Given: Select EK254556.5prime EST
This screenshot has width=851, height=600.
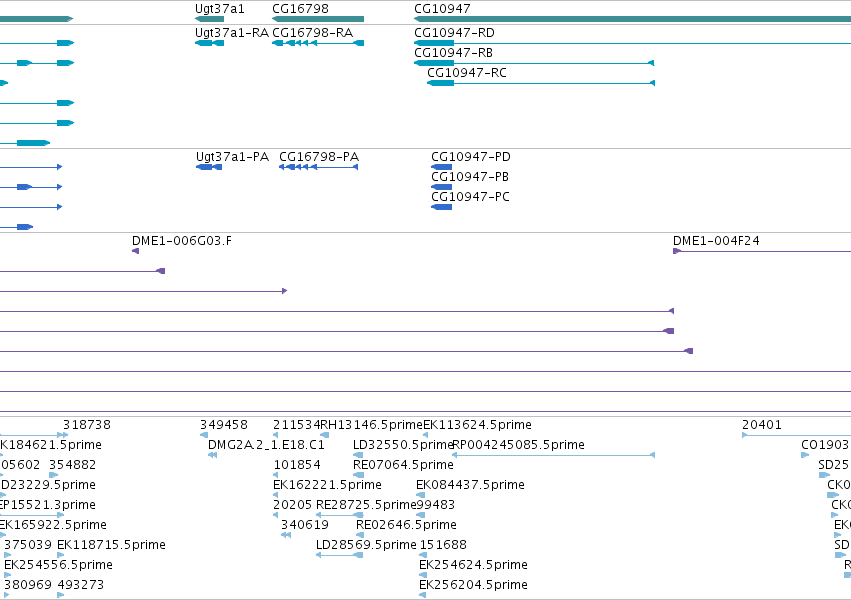Looking at the screenshot, I should tap(8, 576).
